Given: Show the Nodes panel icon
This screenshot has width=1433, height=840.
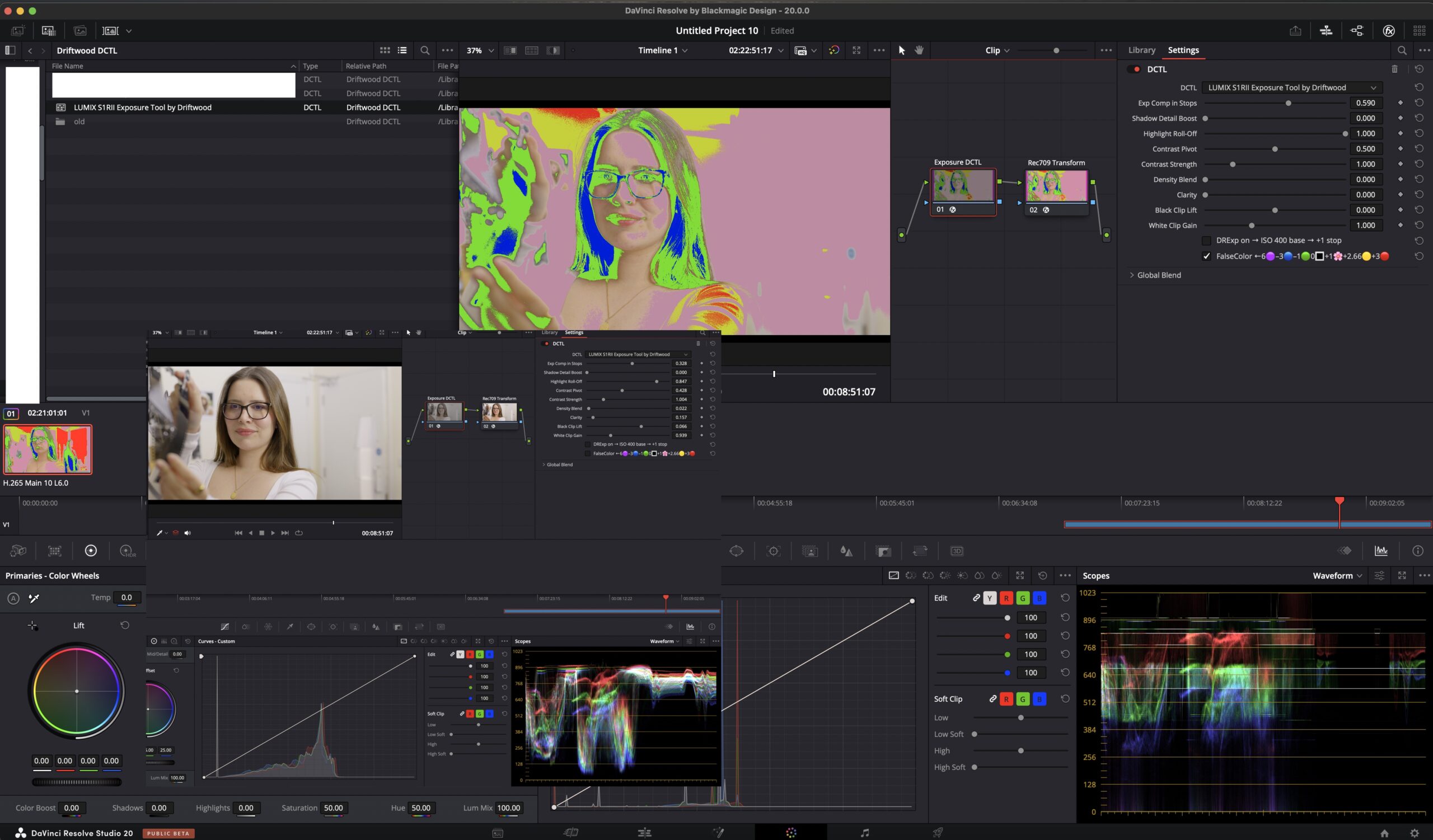Looking at the screenshot, I should click(x=1357, y=31).
